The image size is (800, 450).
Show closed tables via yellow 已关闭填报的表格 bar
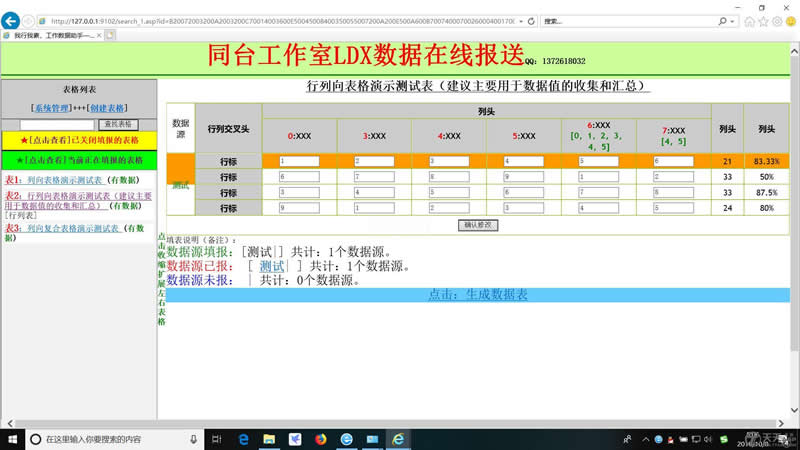79,141
